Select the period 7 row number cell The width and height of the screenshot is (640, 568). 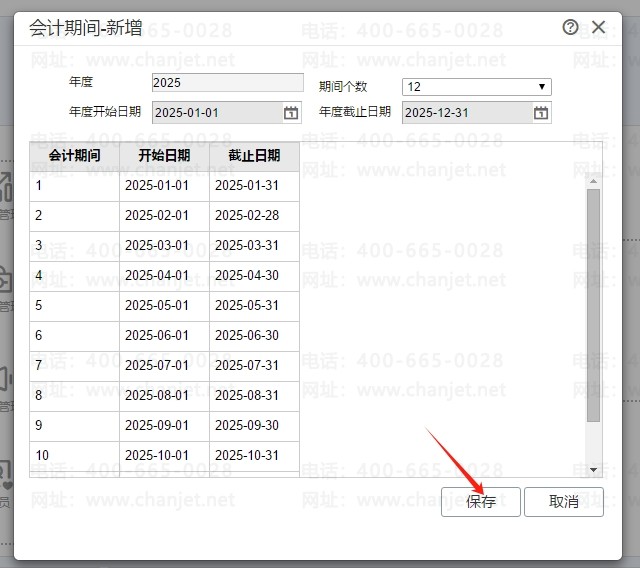pyautogui.click(x=75, y=366)
